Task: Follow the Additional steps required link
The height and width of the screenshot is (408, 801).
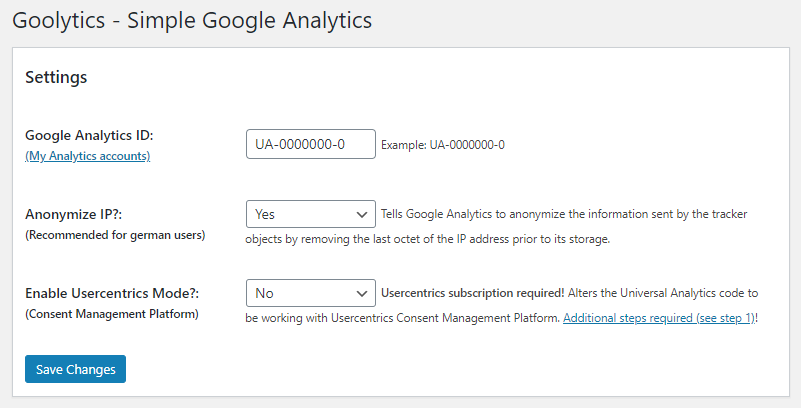Action: 659,318
